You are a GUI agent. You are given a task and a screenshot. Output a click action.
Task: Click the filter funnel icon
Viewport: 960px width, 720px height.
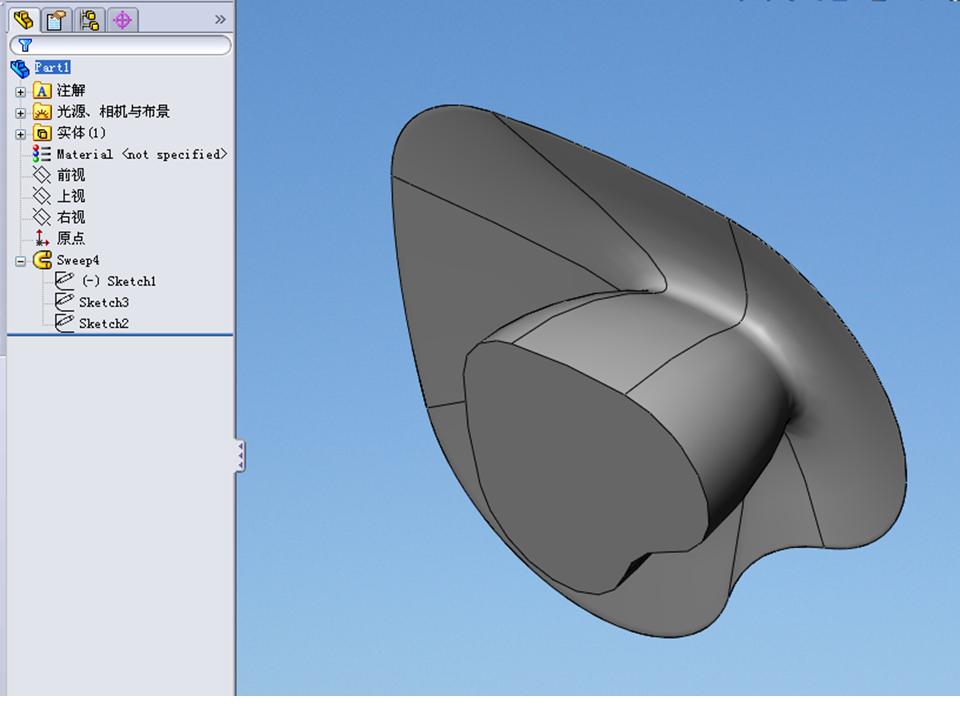[25, 45]
